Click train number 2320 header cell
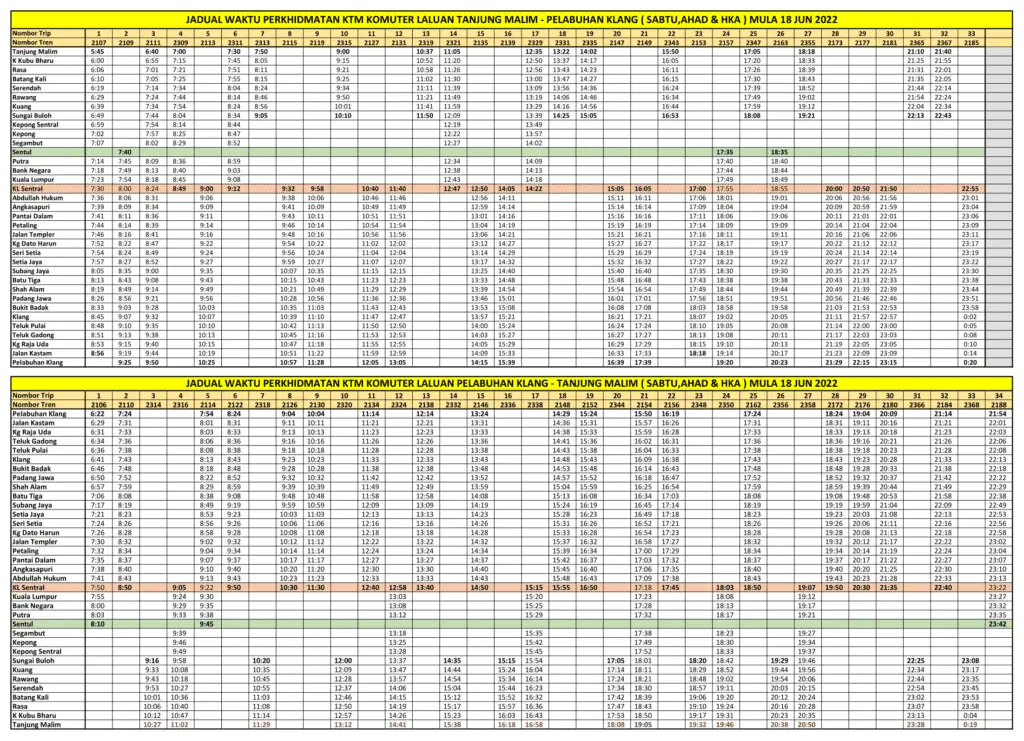The width and height of the screenshot is (1024, 741). pos(344,405)
